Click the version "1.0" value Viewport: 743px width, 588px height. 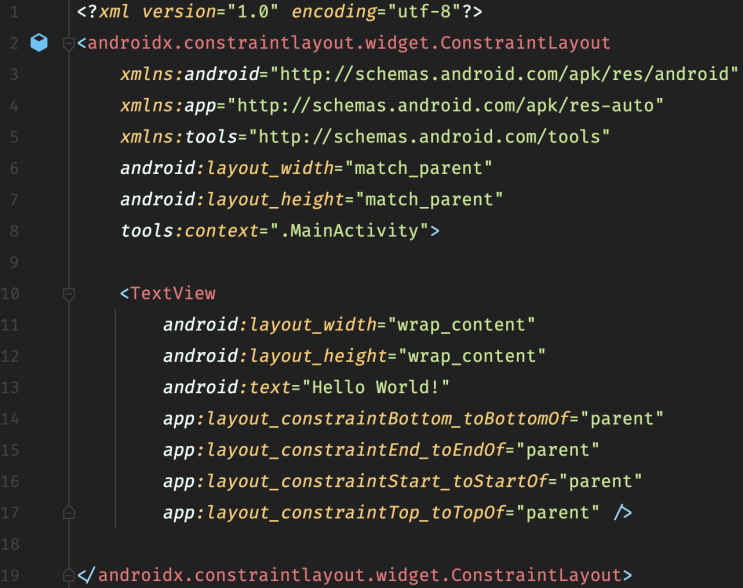[253, 11]
